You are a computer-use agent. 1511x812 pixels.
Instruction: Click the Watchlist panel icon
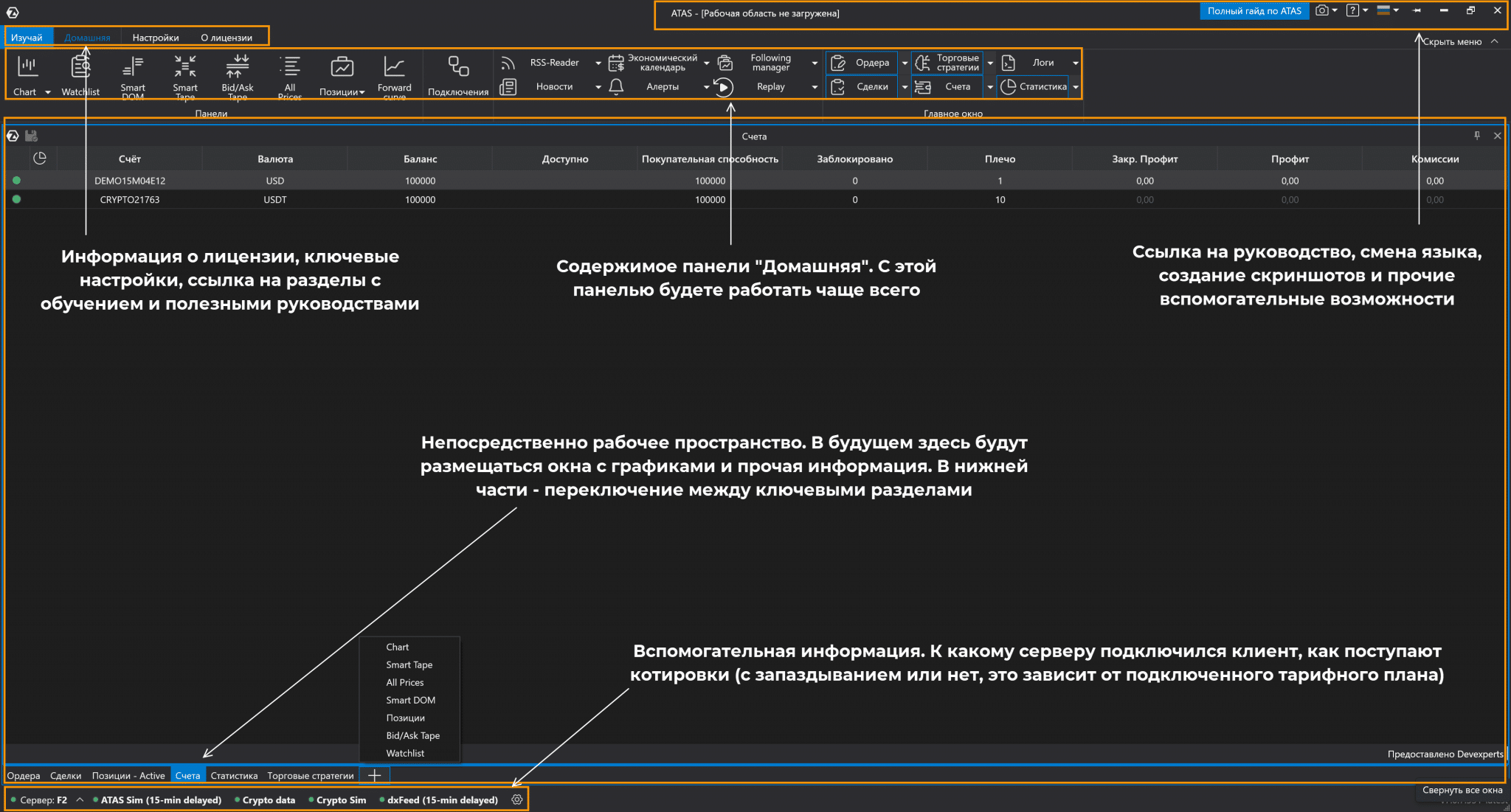pyautogui.click(x=80, y=69)
